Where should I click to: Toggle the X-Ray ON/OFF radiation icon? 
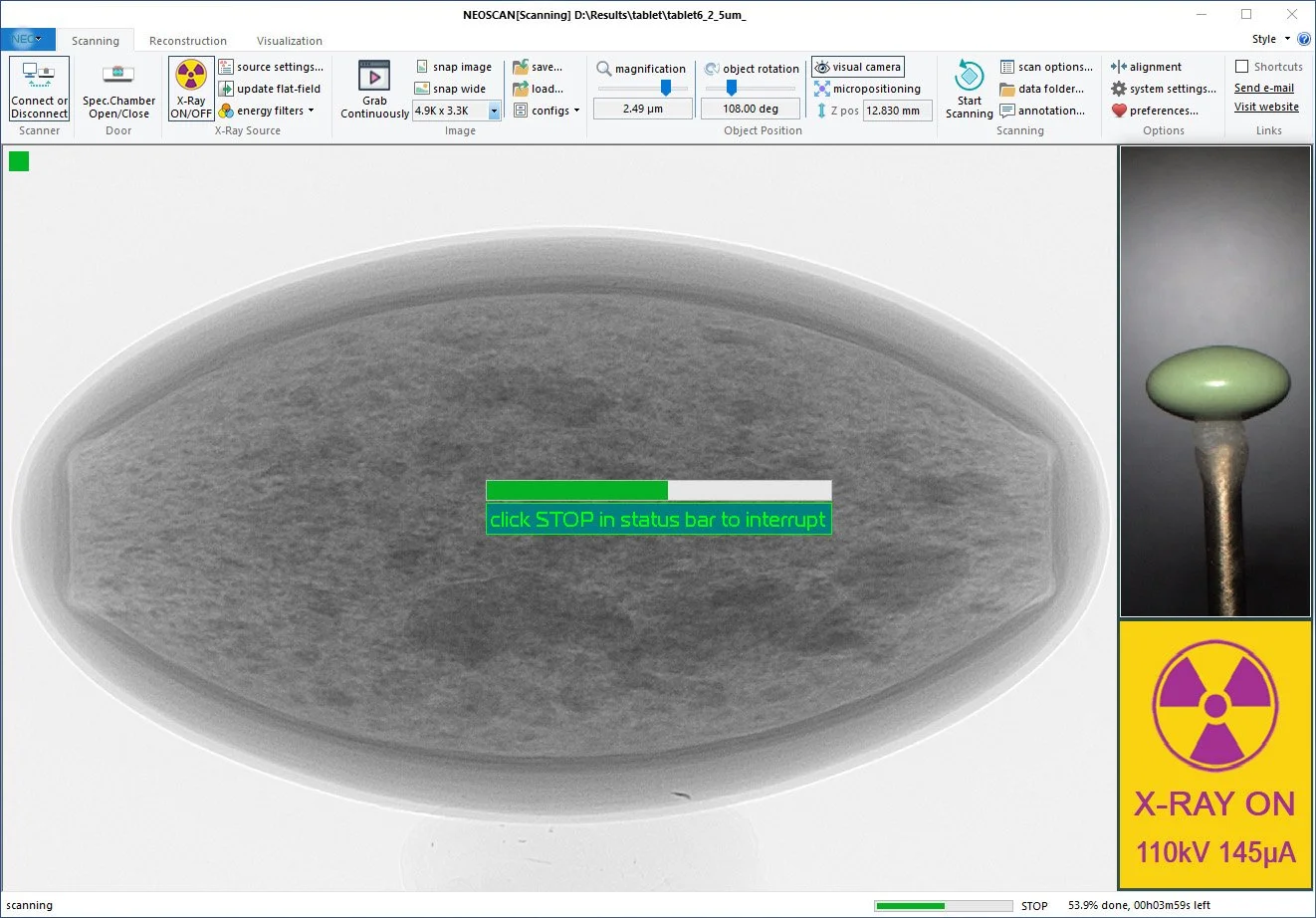point(190,76)
